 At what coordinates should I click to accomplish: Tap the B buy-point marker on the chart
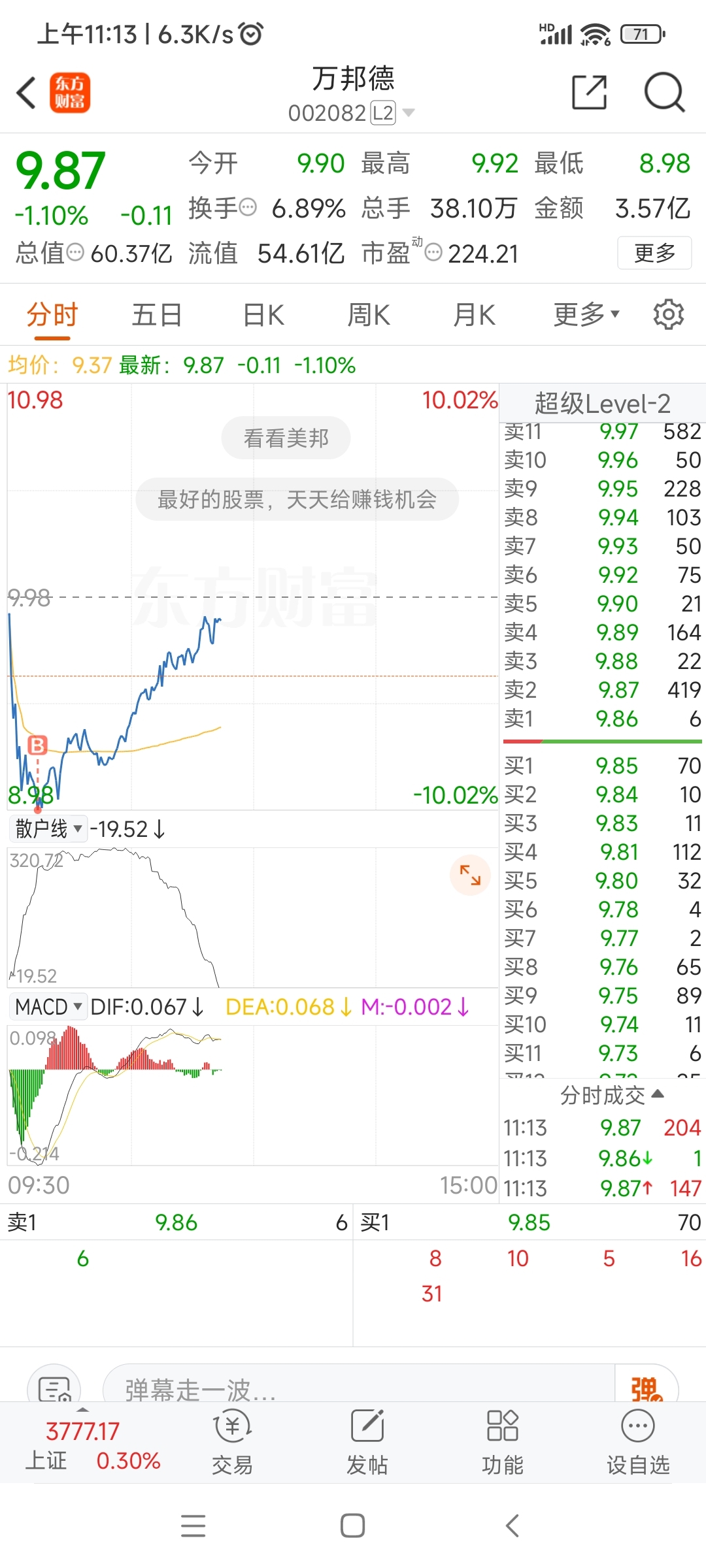click(x=38, y=745)
